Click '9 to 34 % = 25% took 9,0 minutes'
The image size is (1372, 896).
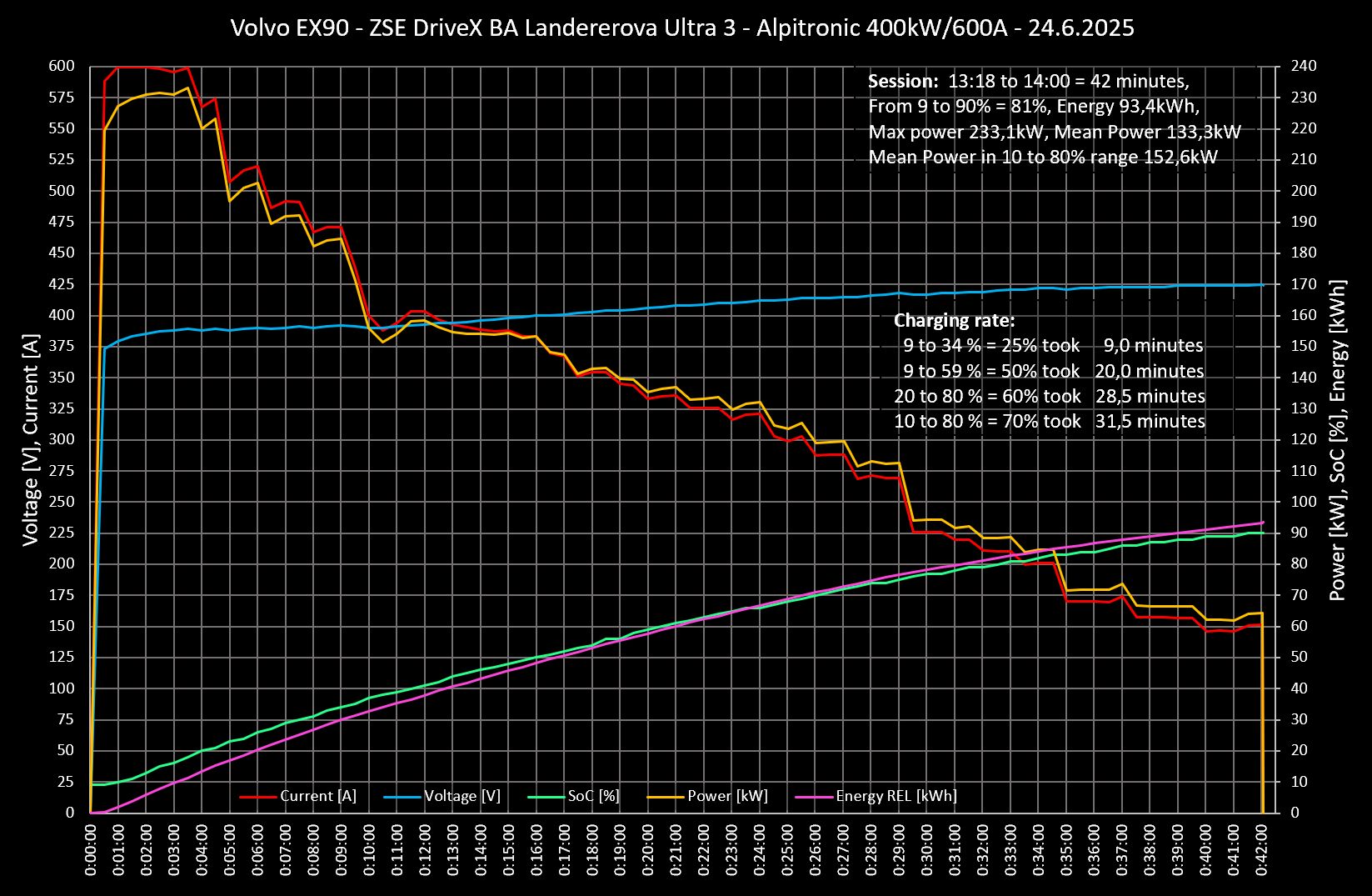pyautogui.click(x=1053, y=346)
